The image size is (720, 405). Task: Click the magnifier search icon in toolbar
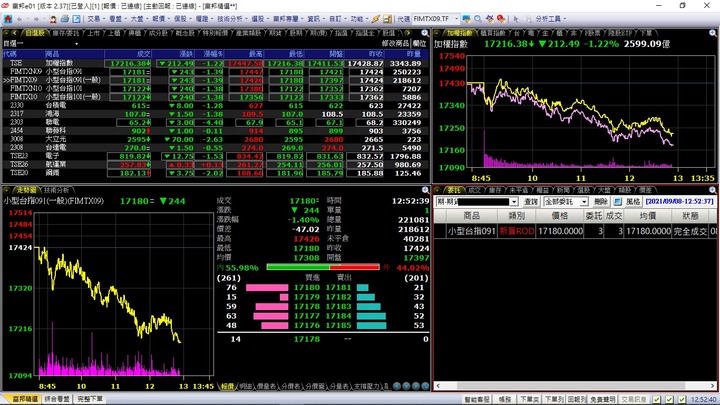point(478,19)
